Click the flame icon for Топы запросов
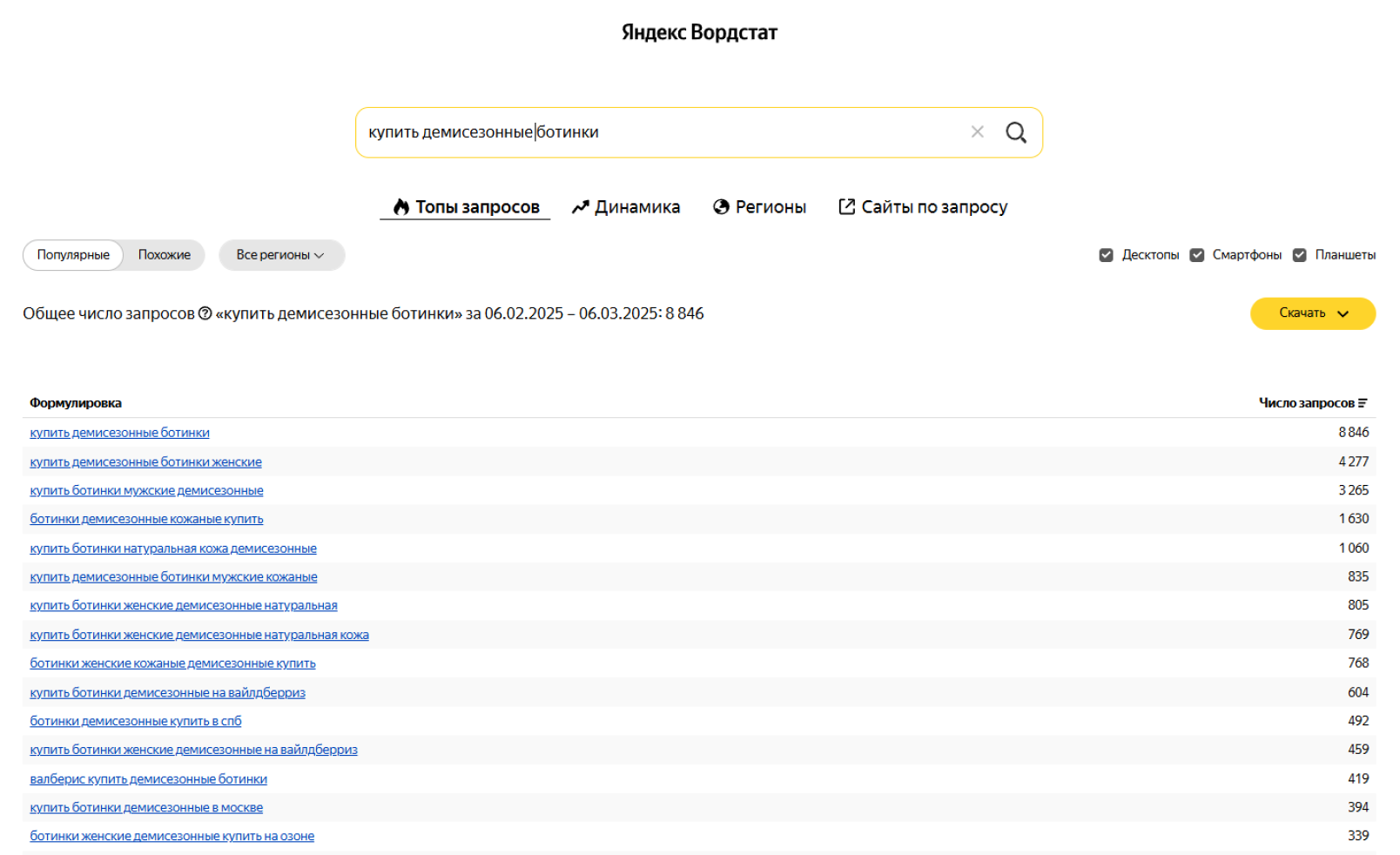1400x855 pixels. (x=400, y=207)
